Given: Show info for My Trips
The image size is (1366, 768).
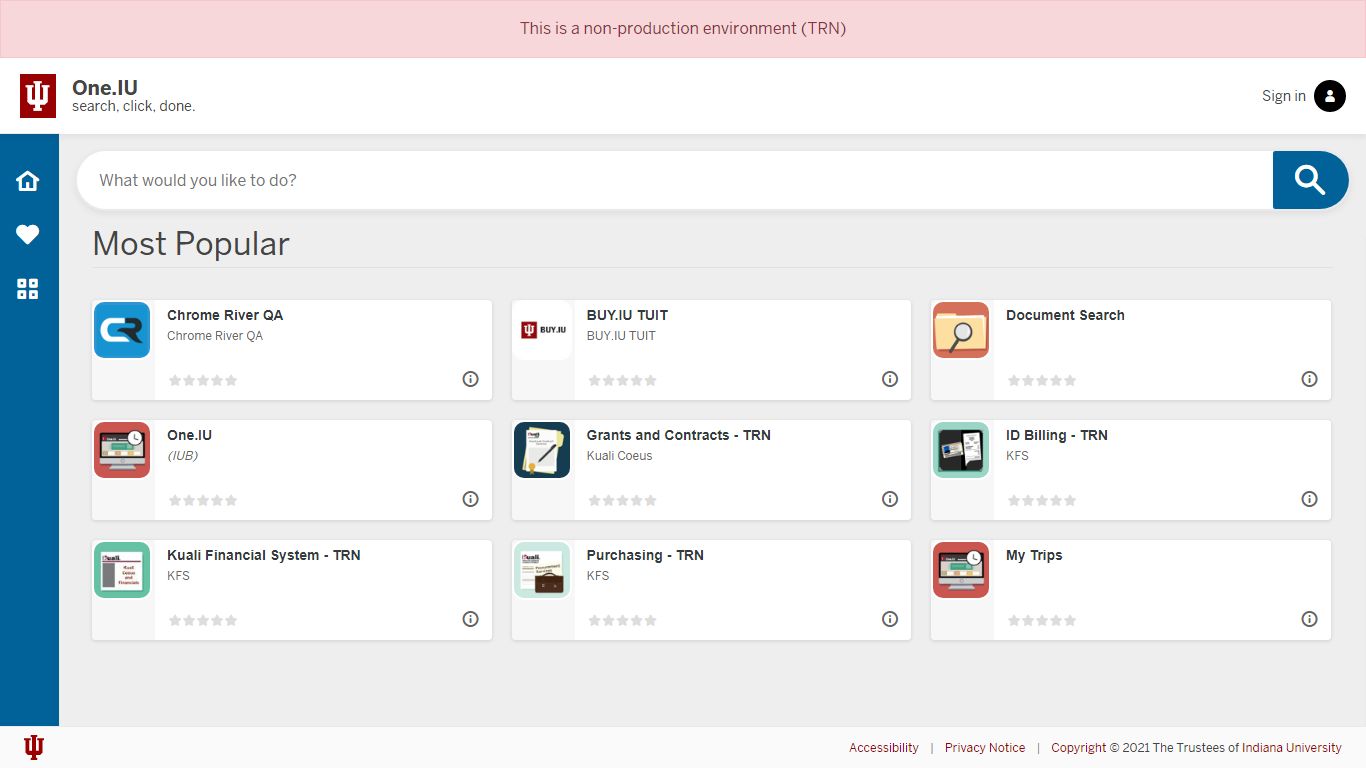Looking at the screenshot, I should click(x=1310, y=619).
